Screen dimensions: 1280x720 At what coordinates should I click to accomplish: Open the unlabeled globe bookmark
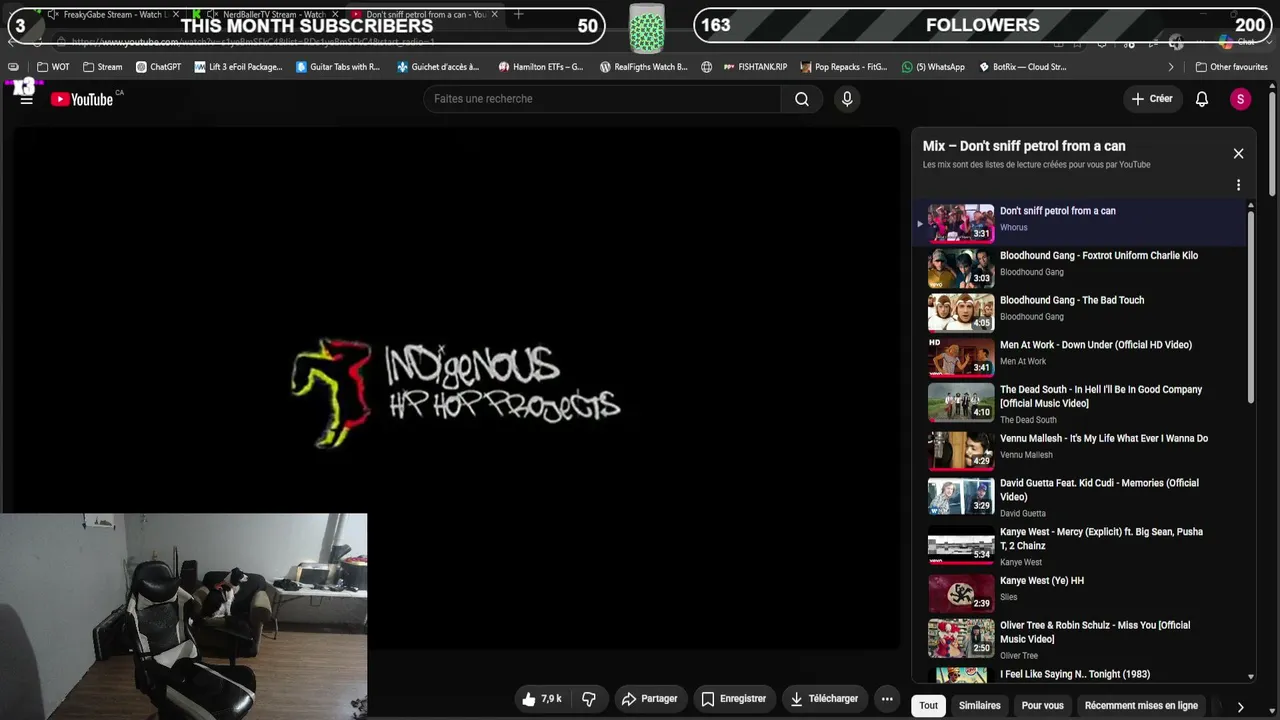[706, 67]
